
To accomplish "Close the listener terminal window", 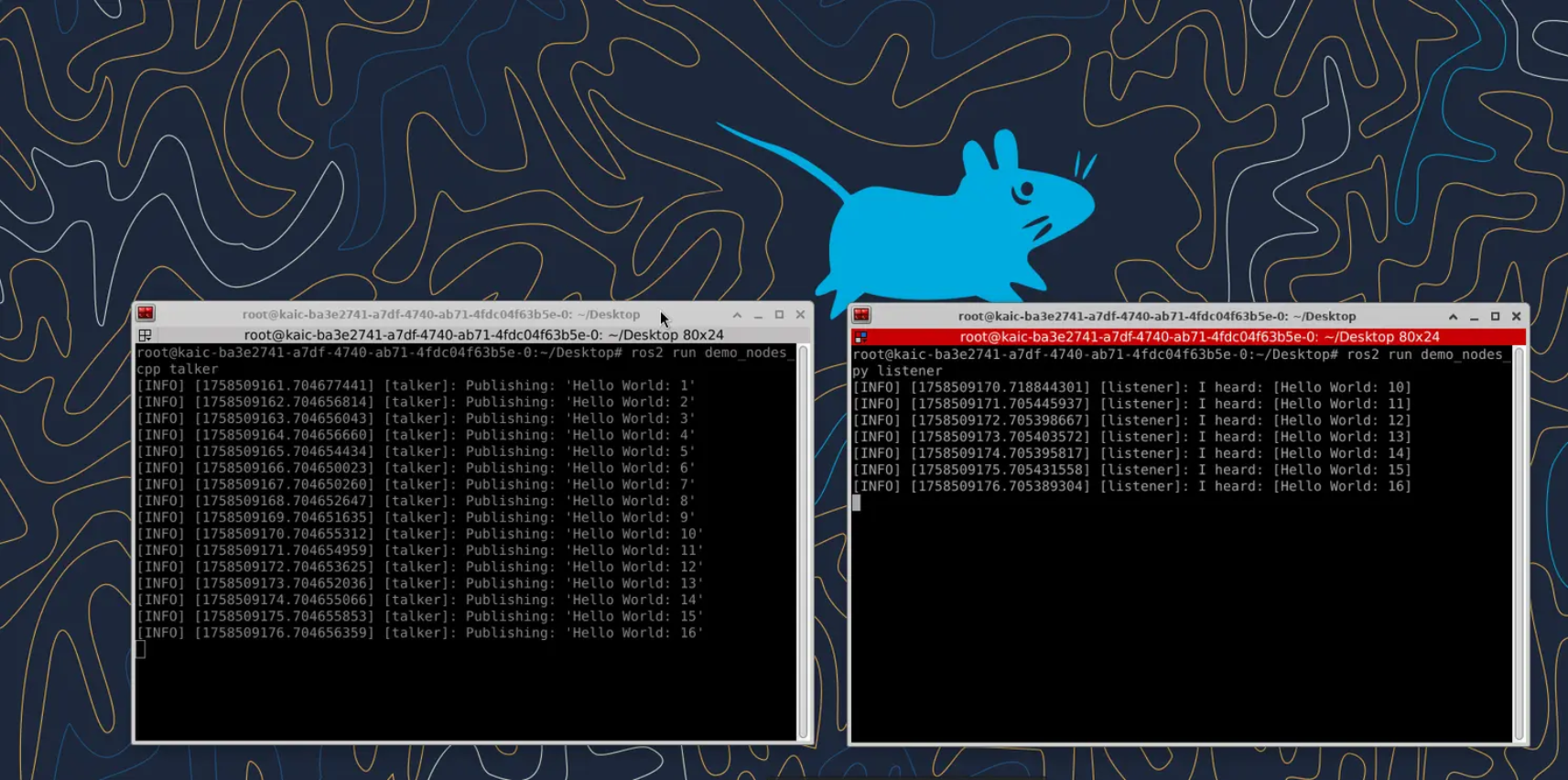I will (1516, 317).
